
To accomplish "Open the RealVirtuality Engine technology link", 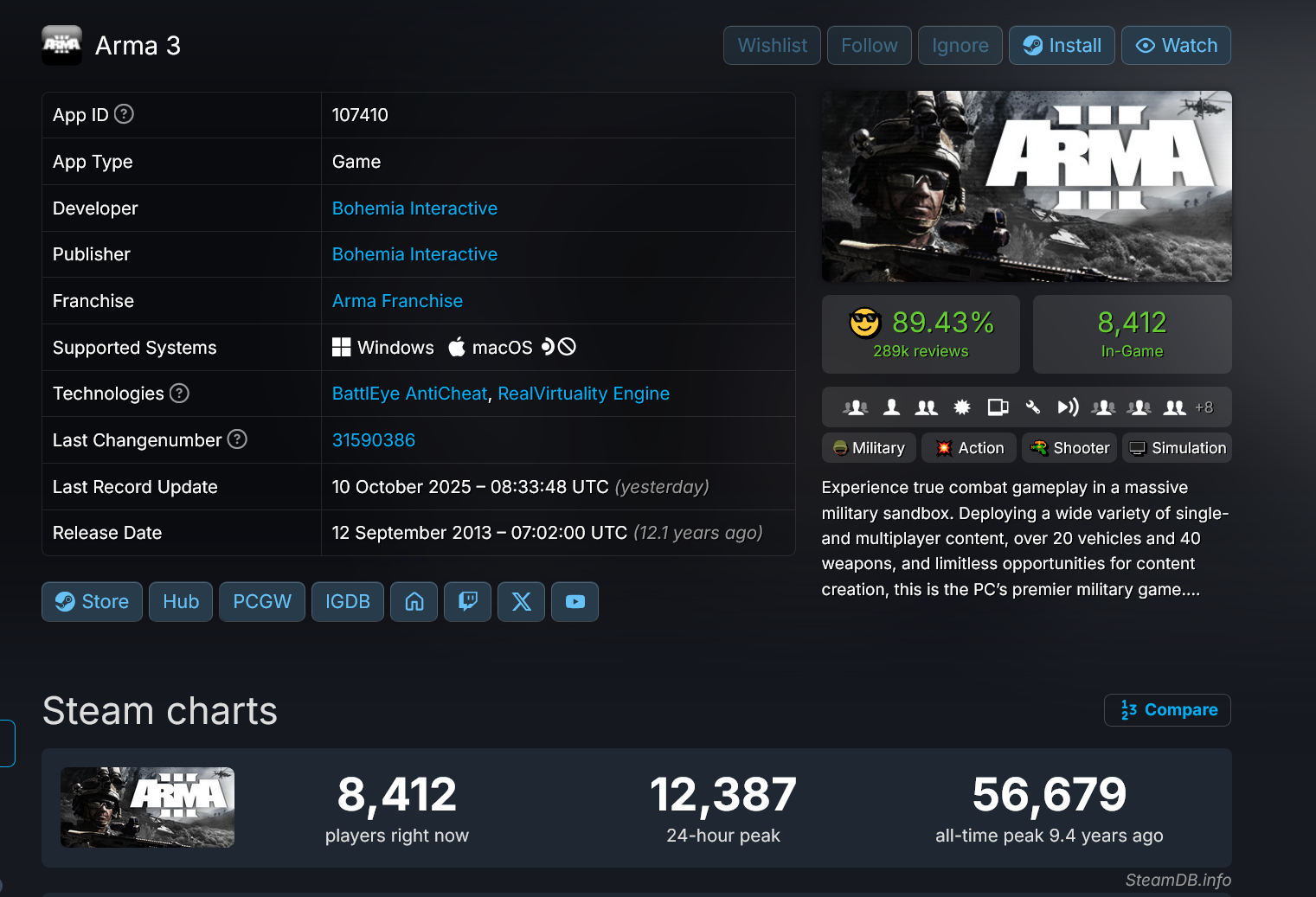I will pyautogui.click(x=584, y=394).
